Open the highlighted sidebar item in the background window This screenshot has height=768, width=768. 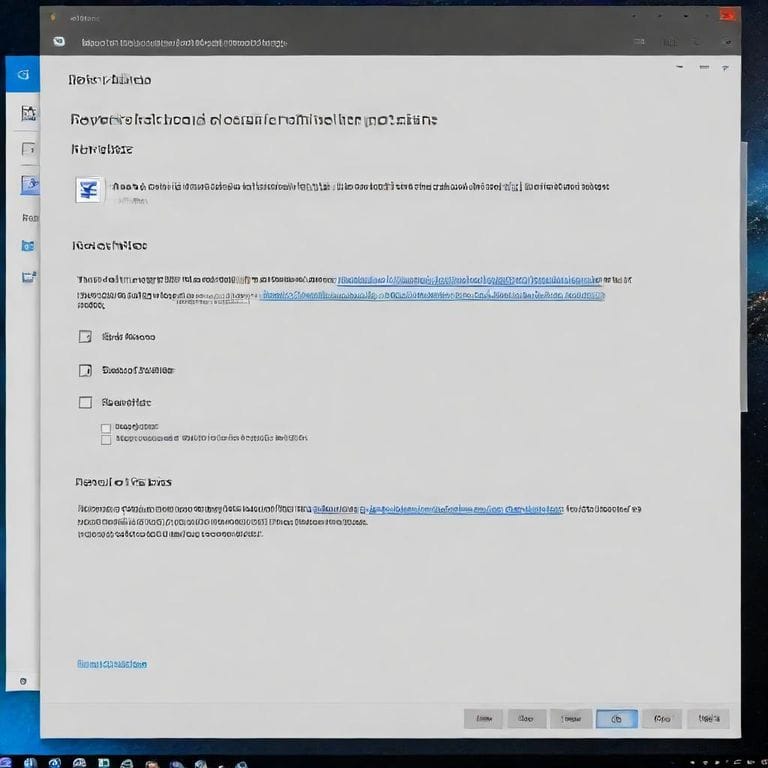(x=30, y=185)
